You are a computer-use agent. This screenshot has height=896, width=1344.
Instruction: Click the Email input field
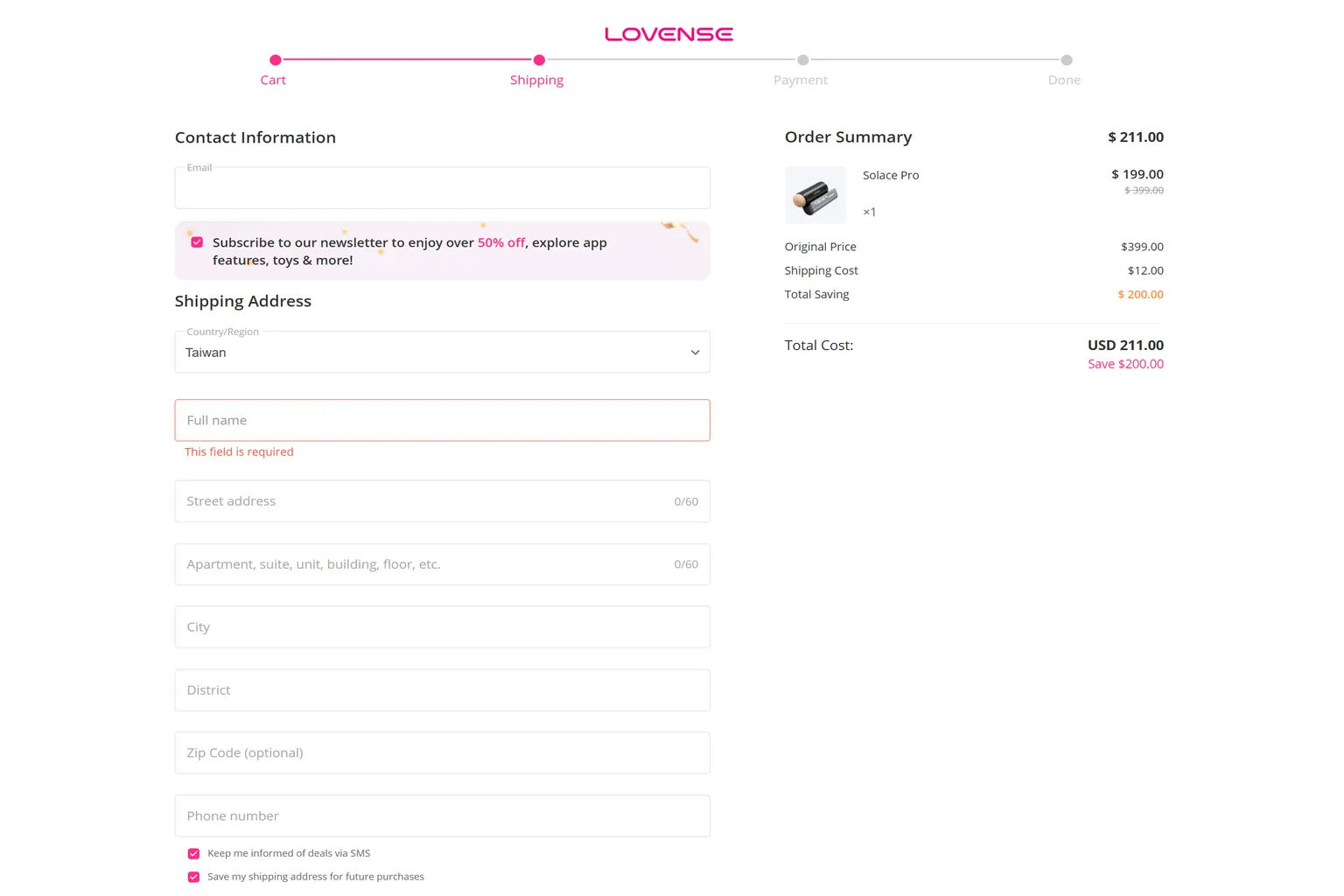[442, 188]
